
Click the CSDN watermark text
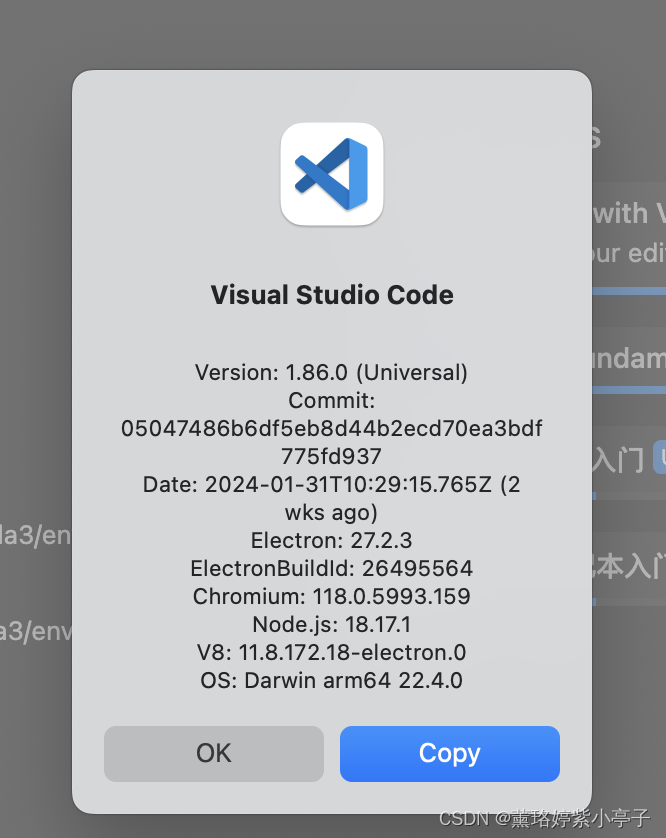[545, 818]
